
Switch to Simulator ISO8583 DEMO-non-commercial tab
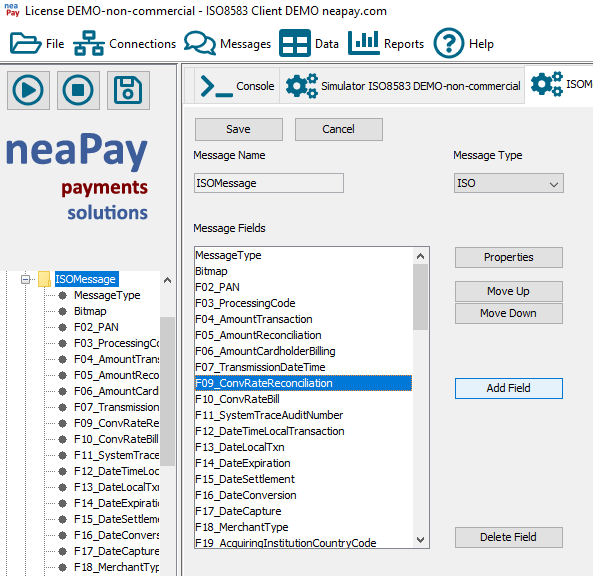pyautogui.click(x=402, y=86)
